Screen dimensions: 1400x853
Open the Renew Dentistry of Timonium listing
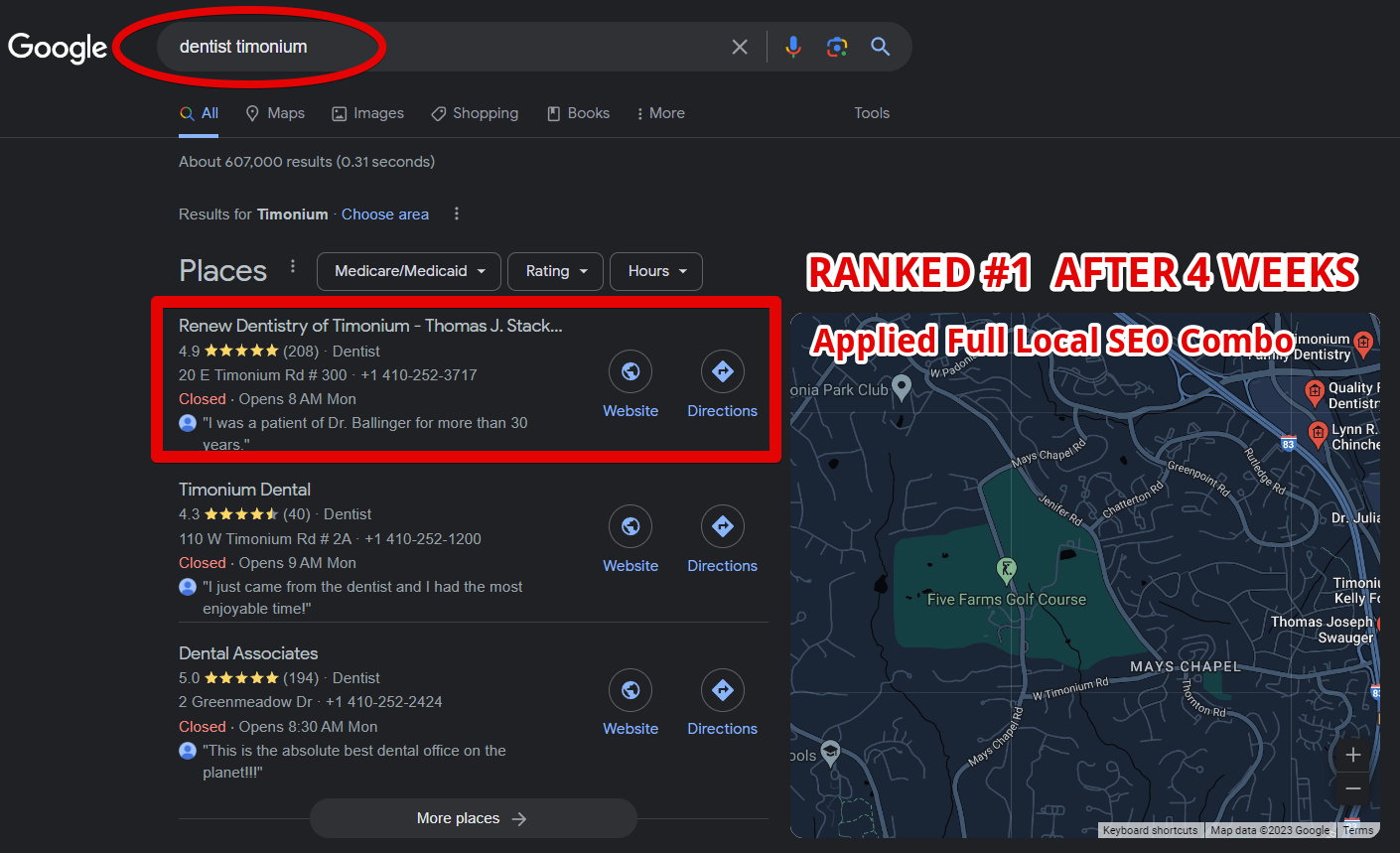coord(370,326)
